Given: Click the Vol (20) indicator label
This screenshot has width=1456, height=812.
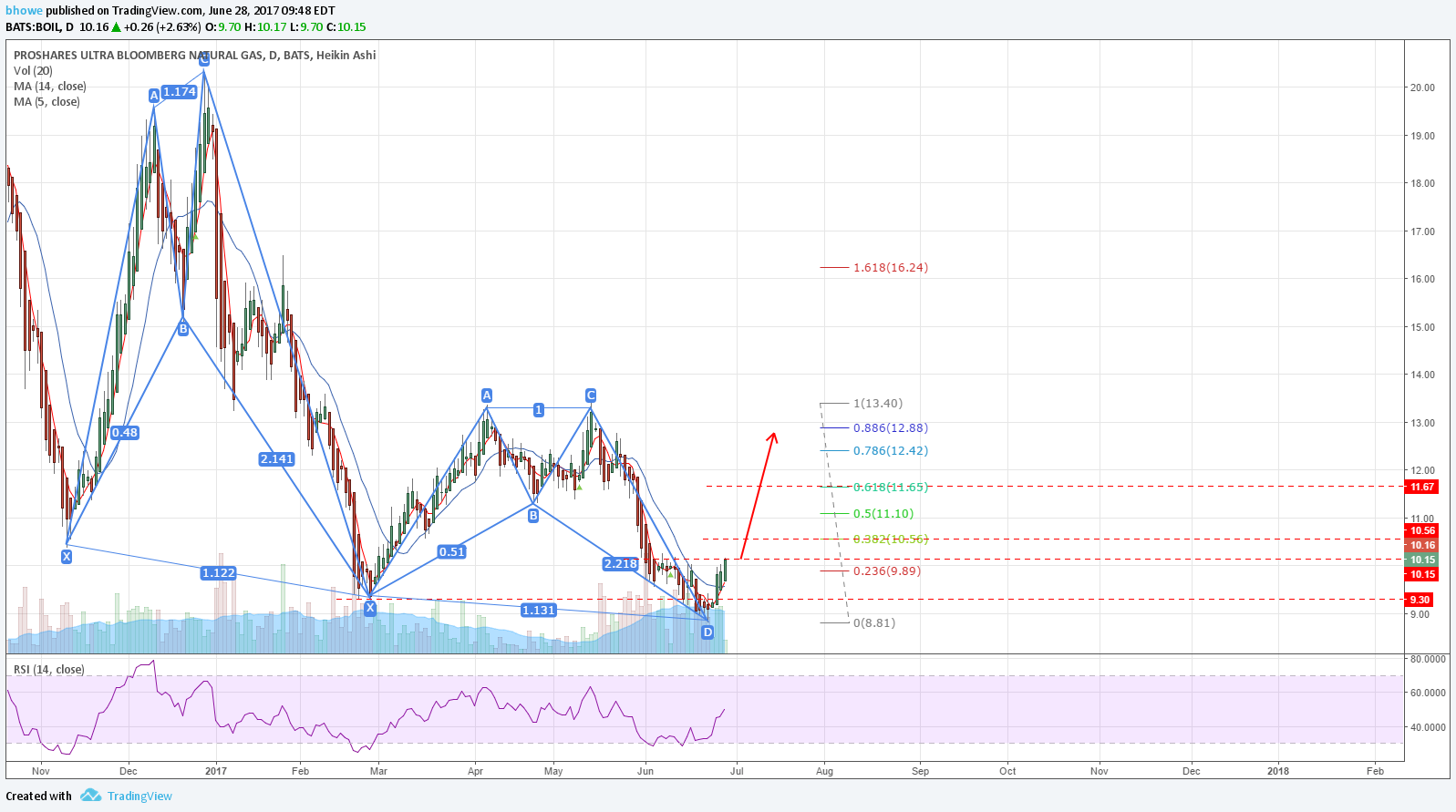Looking at the screenshot, I should pyautogui.click(x=33, y=70).
